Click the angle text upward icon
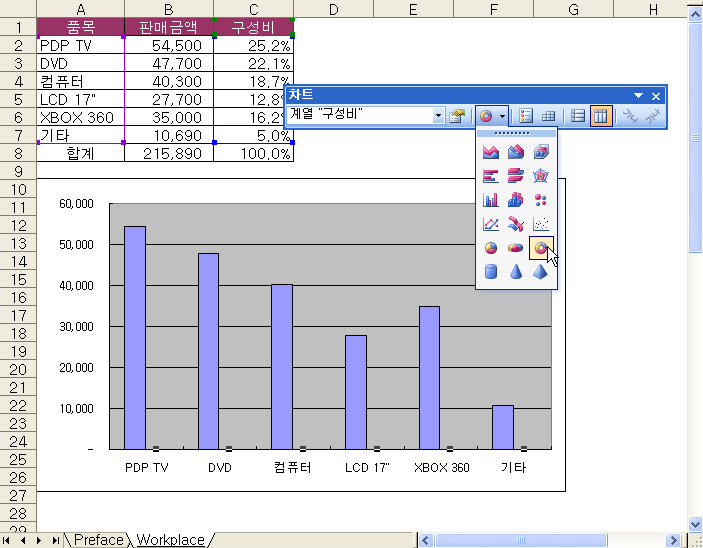Screen dimensions: 703x548 [x=653, y=116]
